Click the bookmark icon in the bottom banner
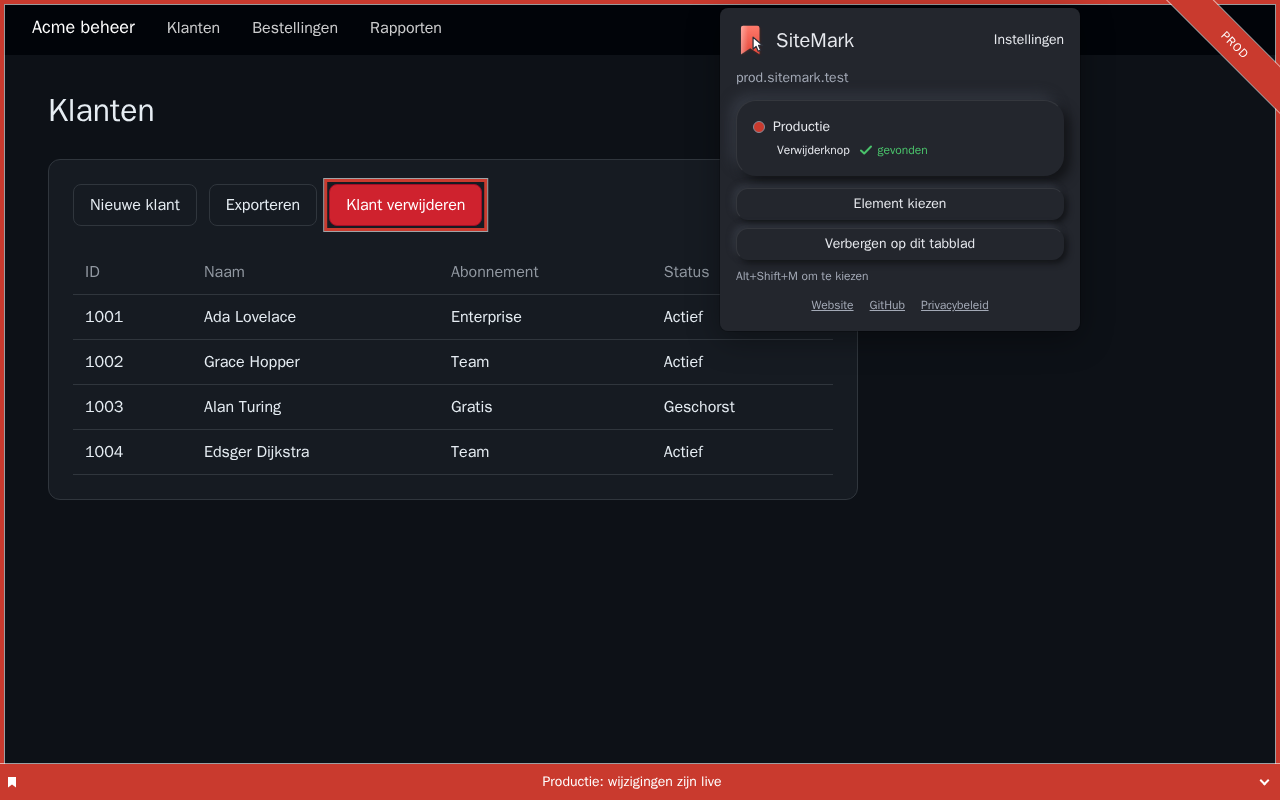The image size is (1280, 800). click(x=12, y=782)
